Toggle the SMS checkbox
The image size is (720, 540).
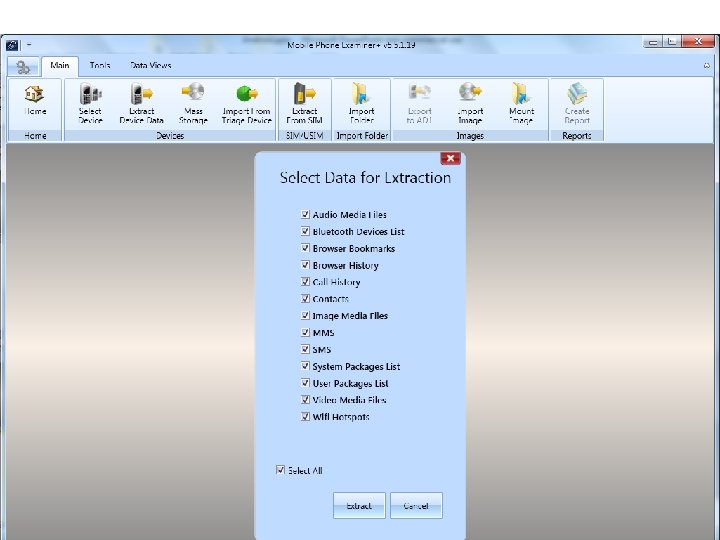point(305,349)
